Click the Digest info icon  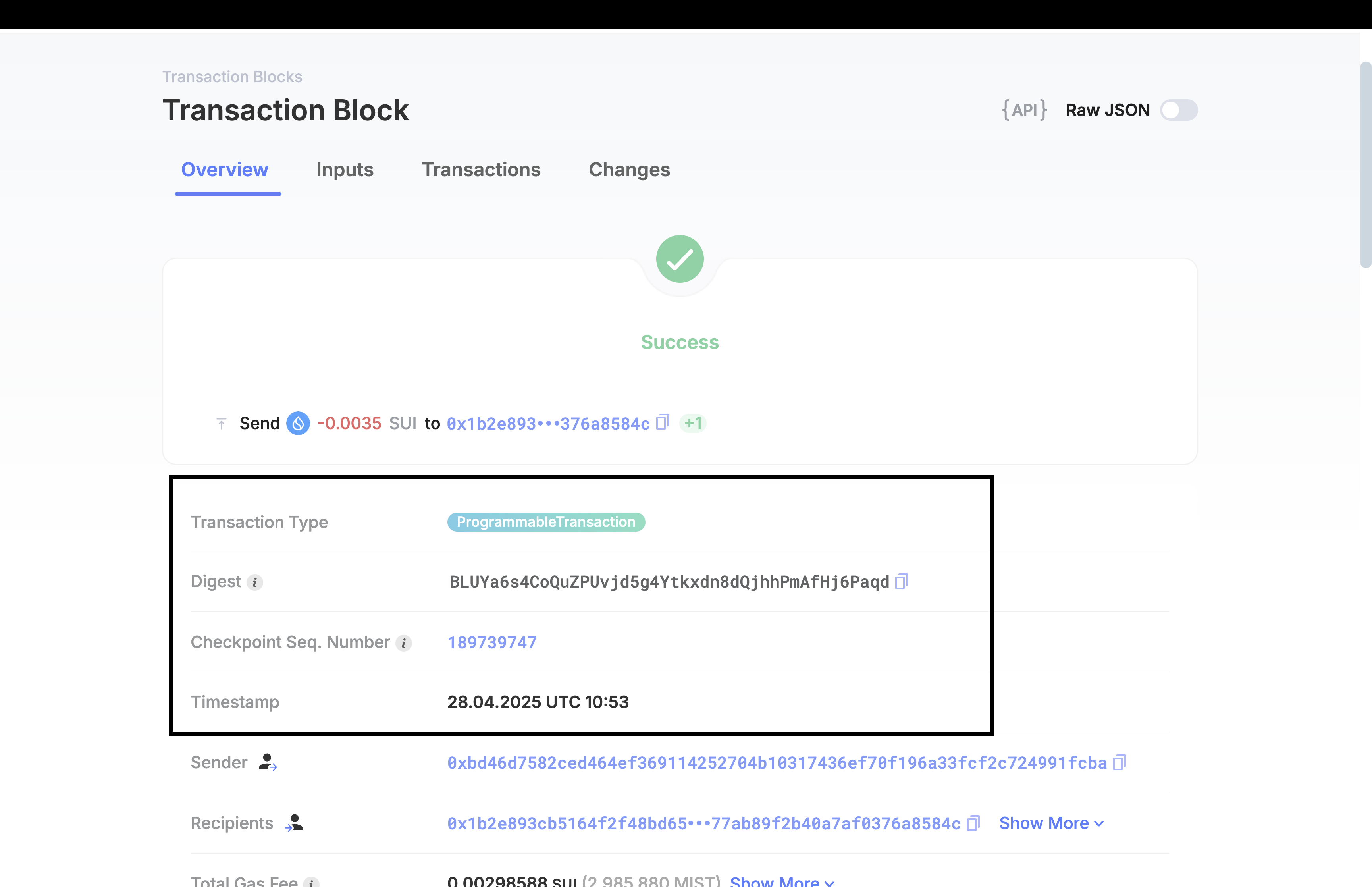point(254,582)
